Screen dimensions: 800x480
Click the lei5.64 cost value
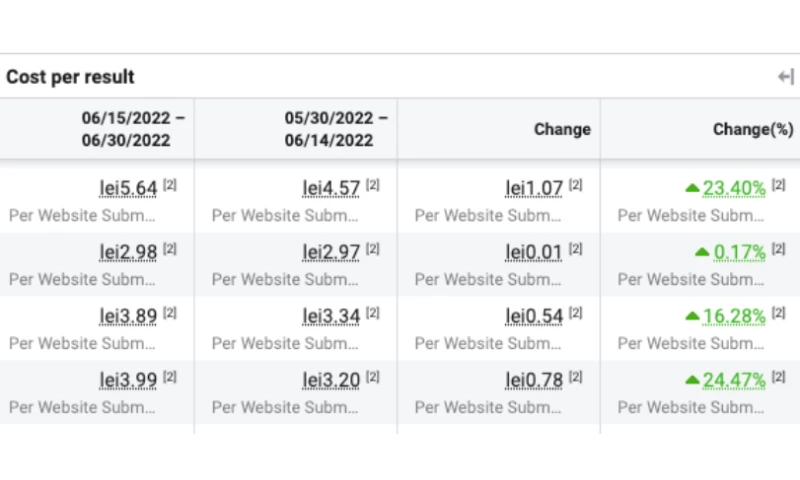(x=128, y=188)
